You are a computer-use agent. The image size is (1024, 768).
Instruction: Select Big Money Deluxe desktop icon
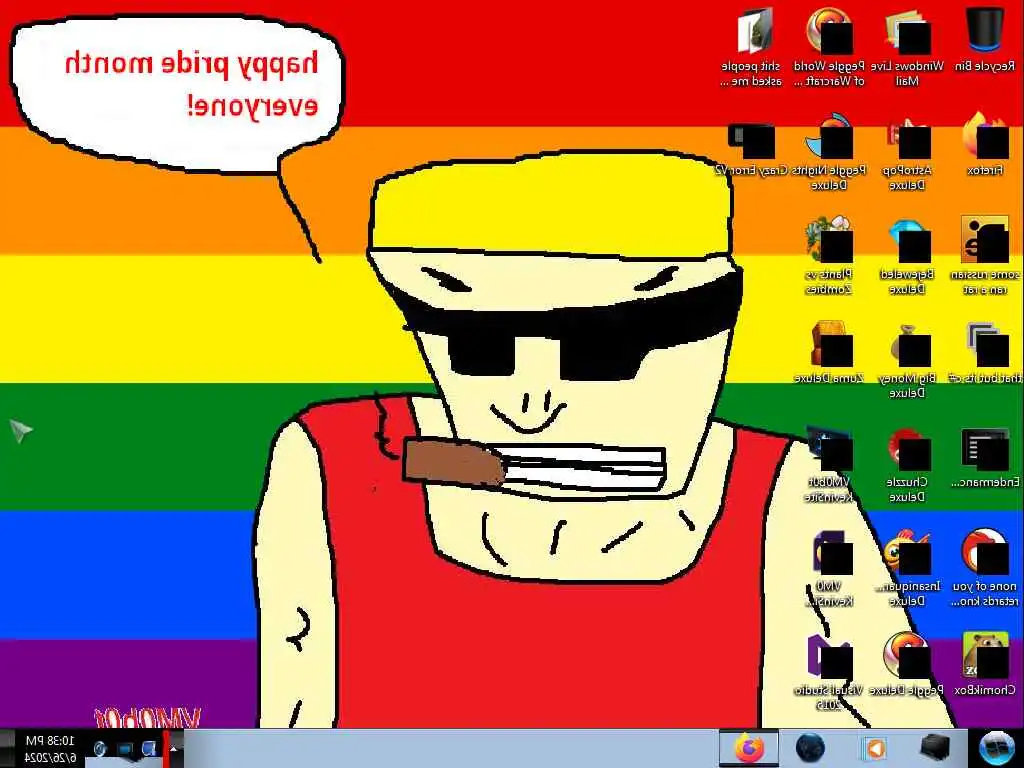(x=907, y=359)
